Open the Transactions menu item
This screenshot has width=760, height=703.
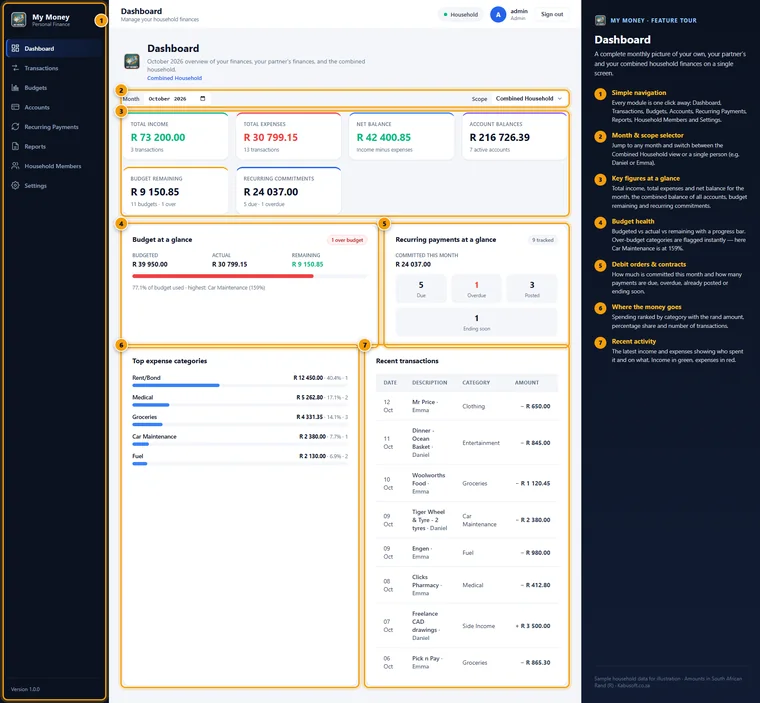coord(55,68)
